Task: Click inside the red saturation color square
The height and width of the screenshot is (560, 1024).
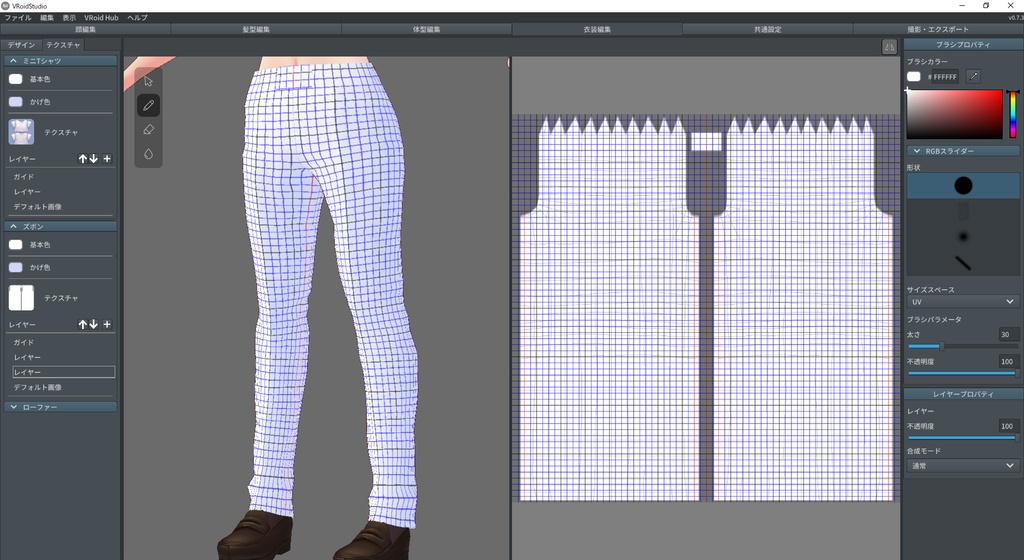Action: tap(955, 114)
